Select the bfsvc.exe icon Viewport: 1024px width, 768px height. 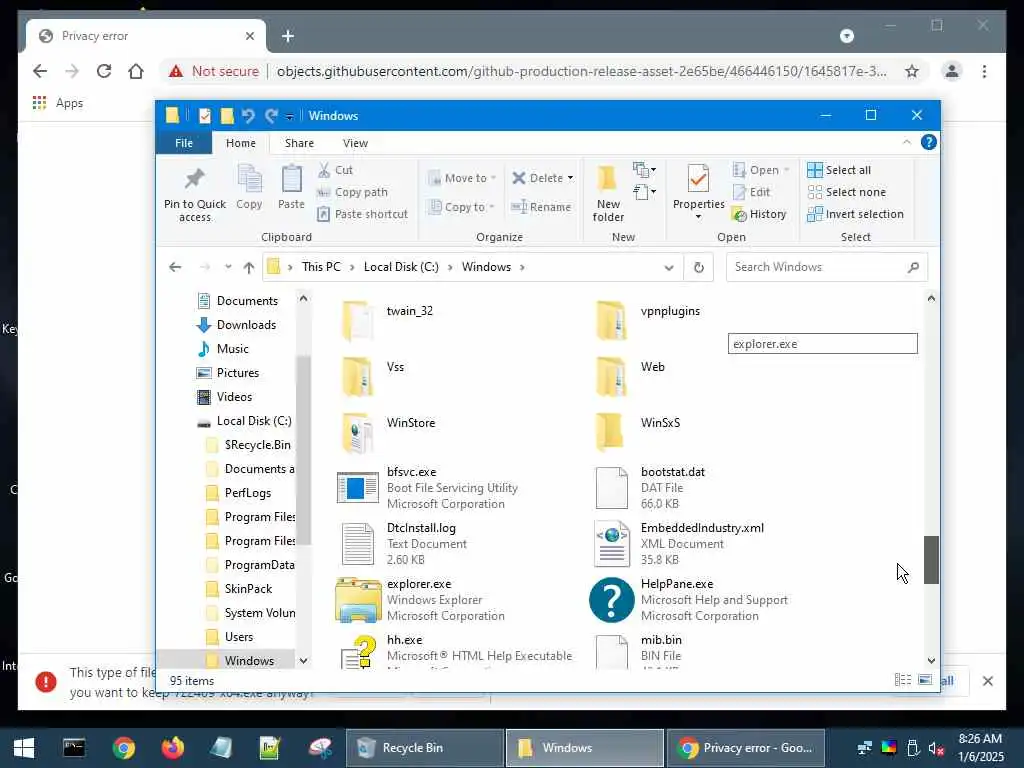[x=357, y=487]
